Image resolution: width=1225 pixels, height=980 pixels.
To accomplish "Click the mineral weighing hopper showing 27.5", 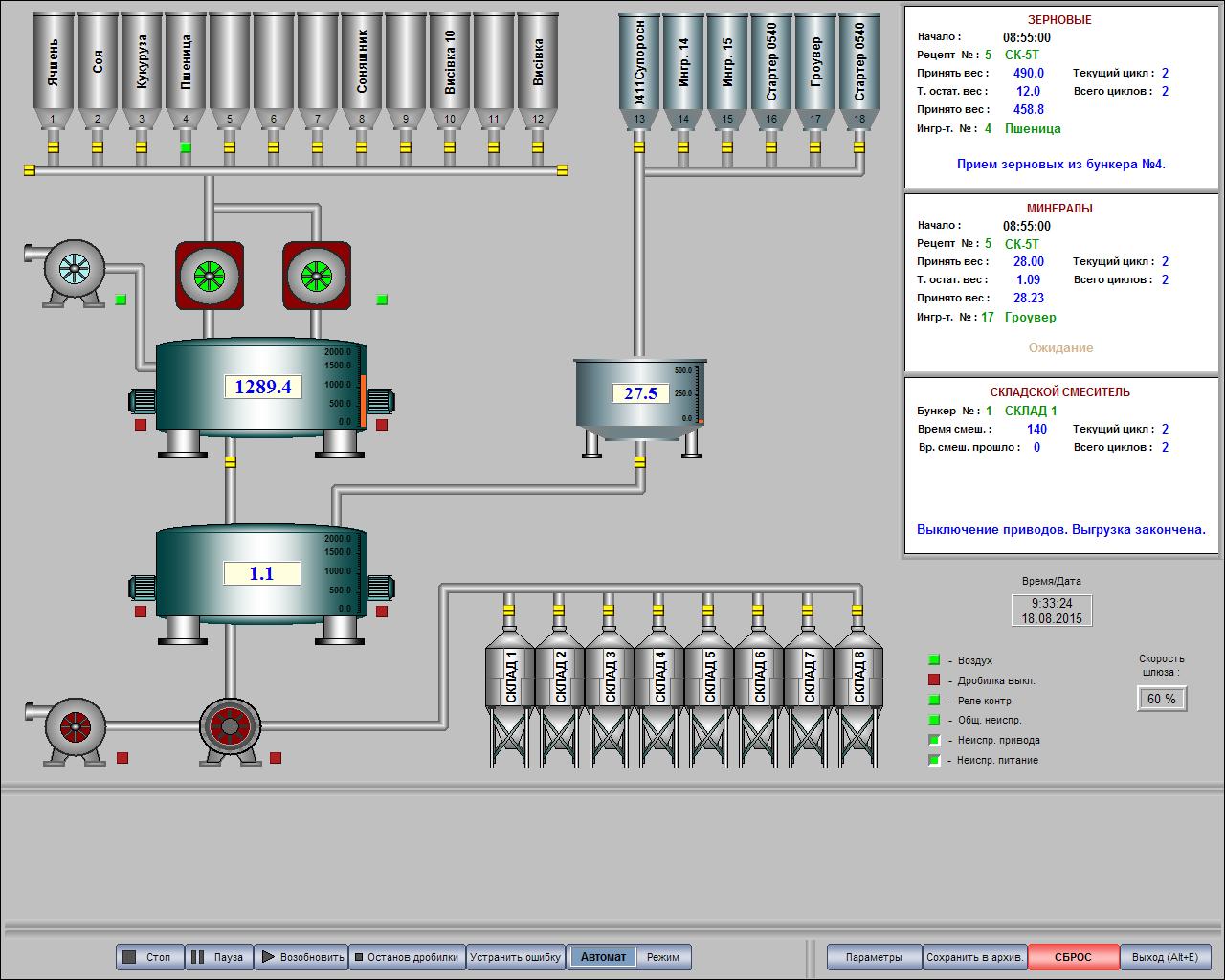I will (x=639, y=393).
